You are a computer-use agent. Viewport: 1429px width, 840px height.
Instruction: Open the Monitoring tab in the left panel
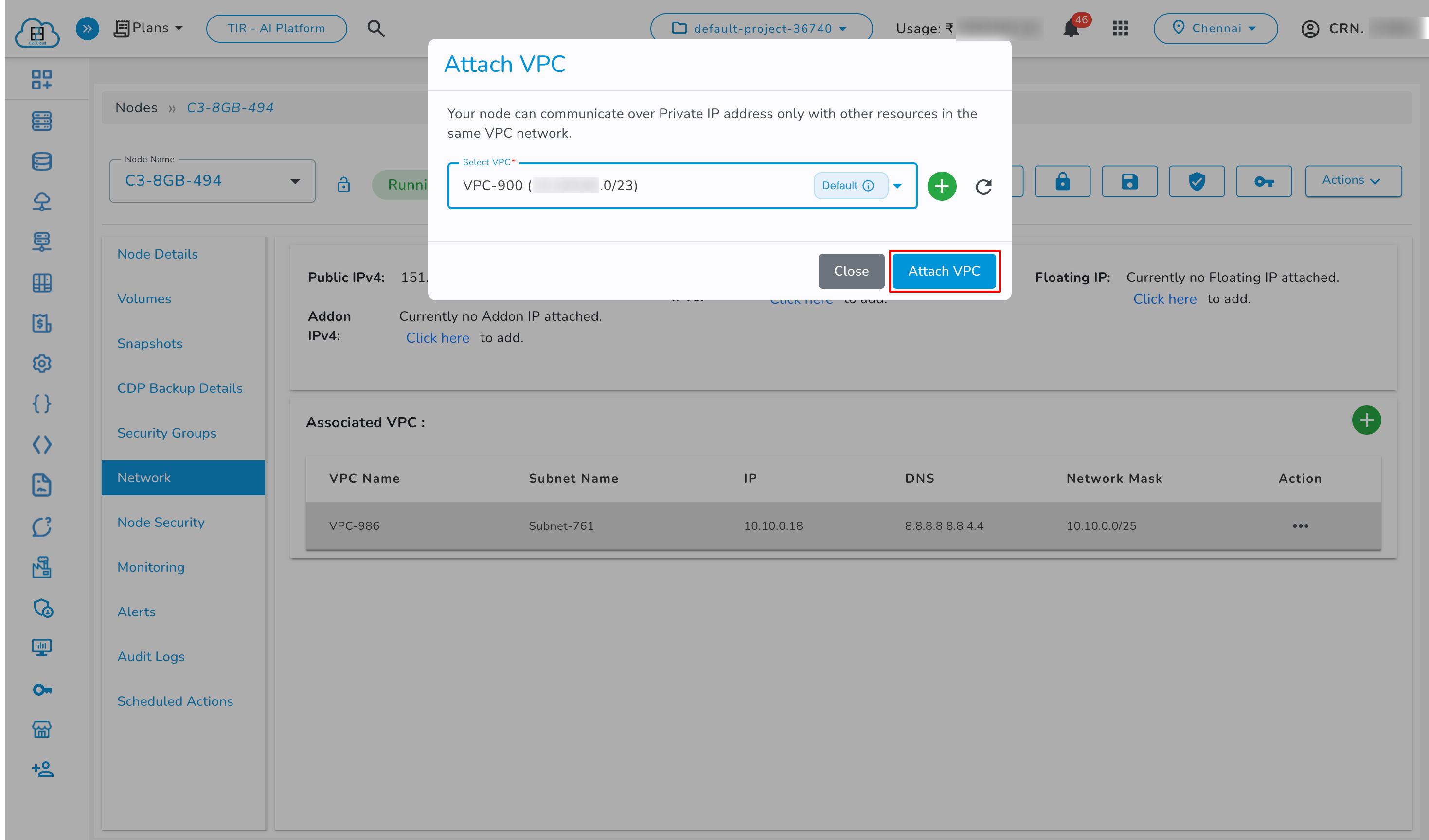tap(151, 567)
